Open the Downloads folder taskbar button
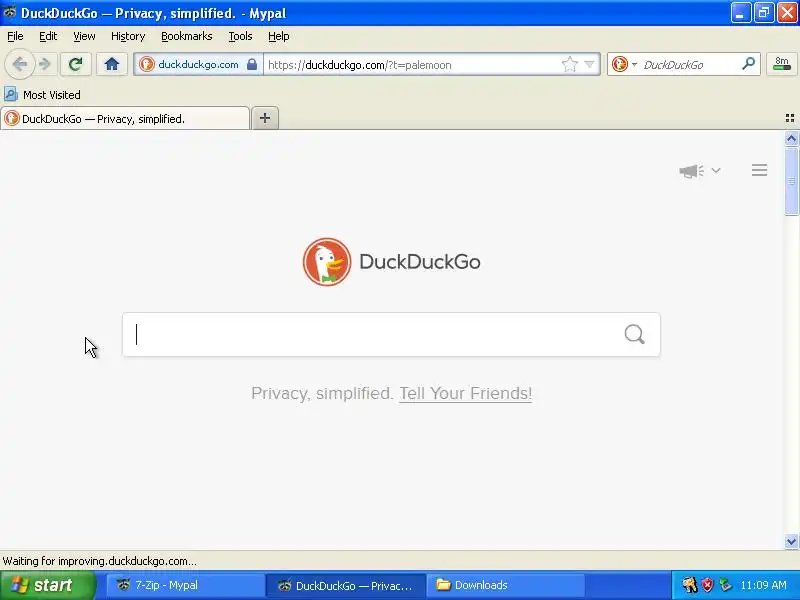The image size is (800, 600). 505,585
